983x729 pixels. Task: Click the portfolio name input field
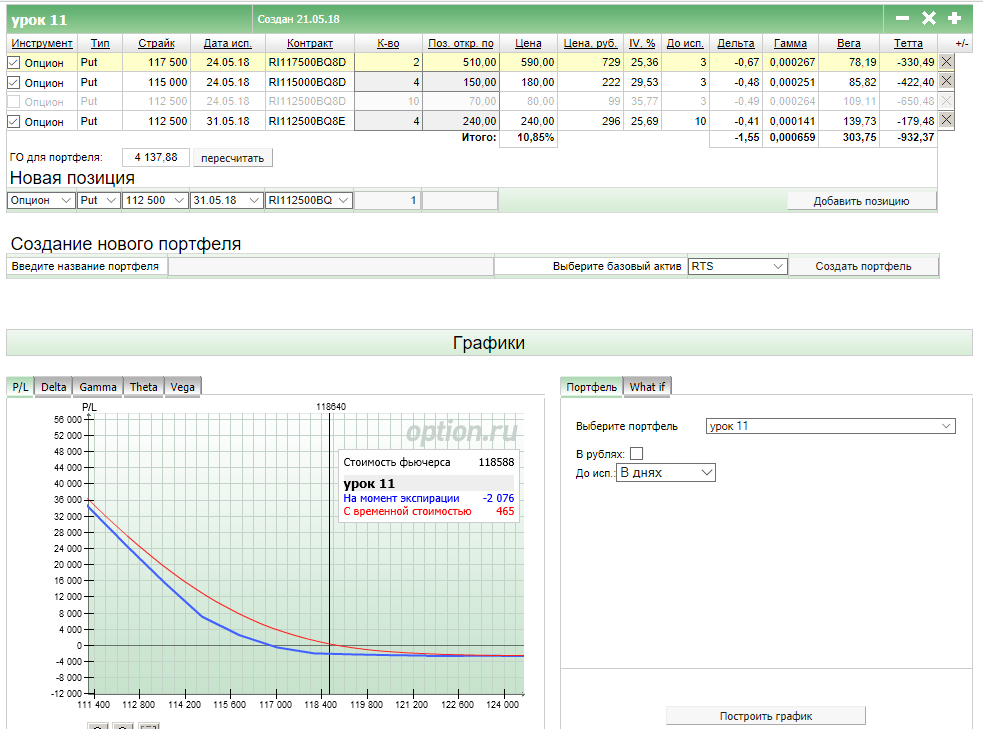click(330, 267)
